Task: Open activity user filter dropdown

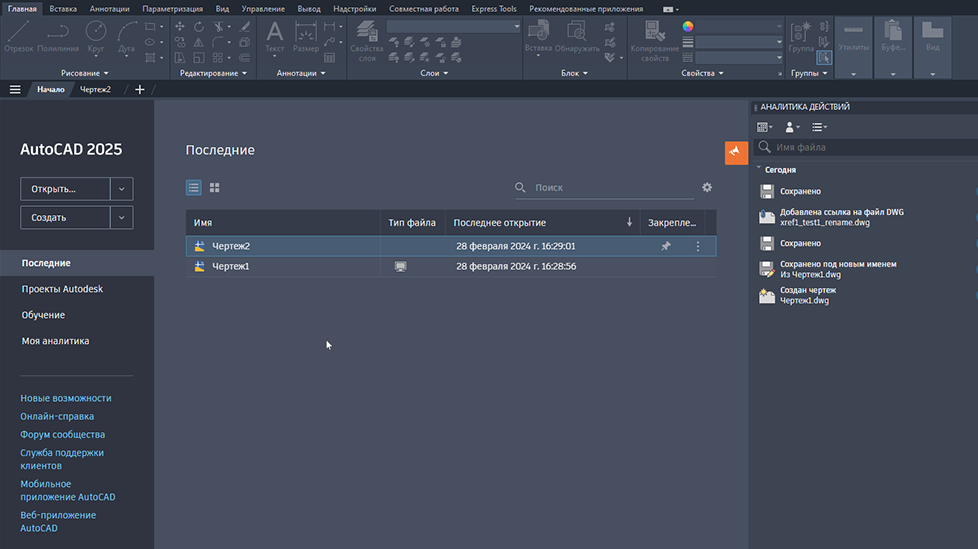Action: click(x=792, y=127)
